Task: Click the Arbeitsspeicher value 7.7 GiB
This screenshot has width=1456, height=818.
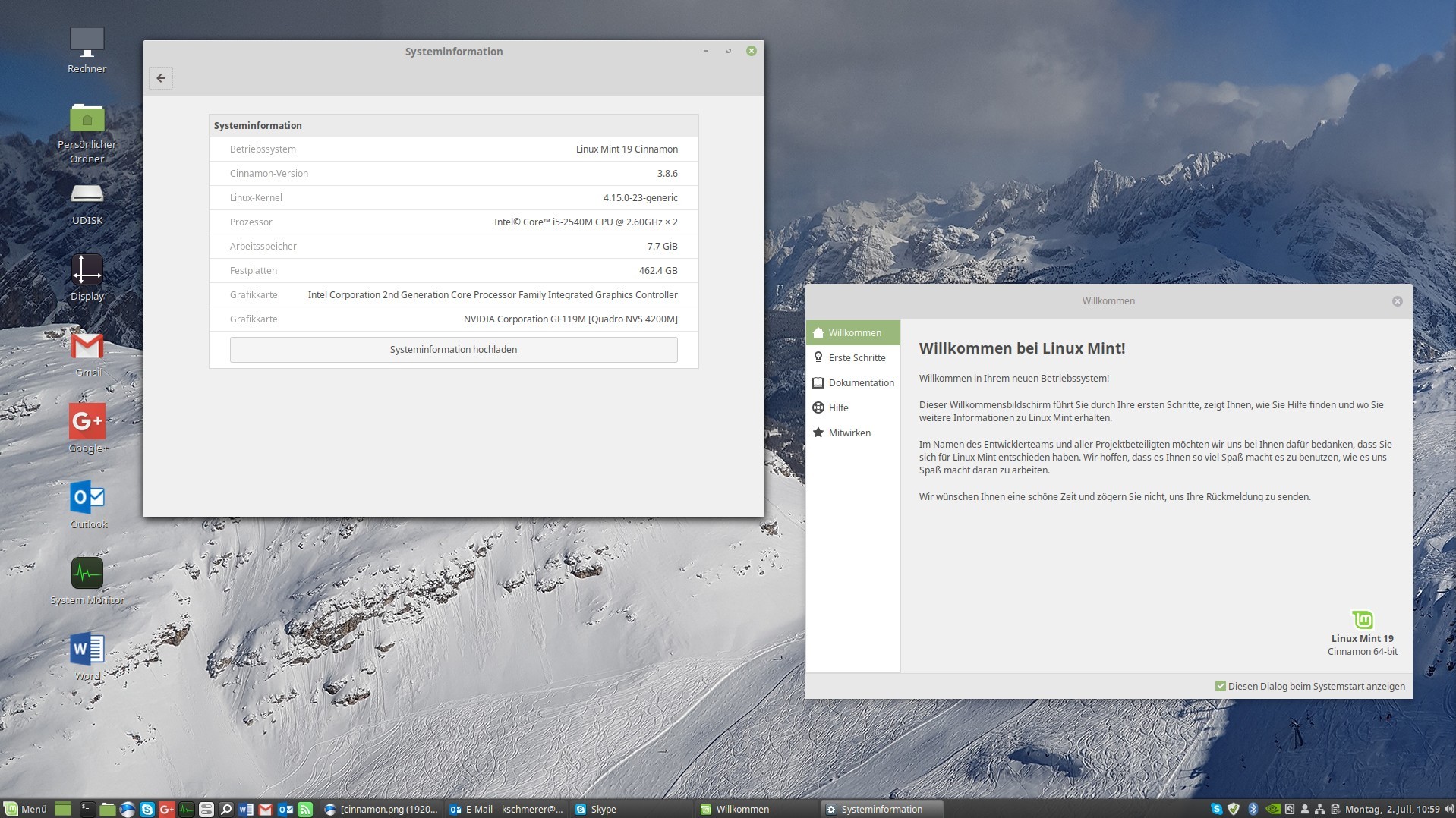Action: click(x=662, y=246)
